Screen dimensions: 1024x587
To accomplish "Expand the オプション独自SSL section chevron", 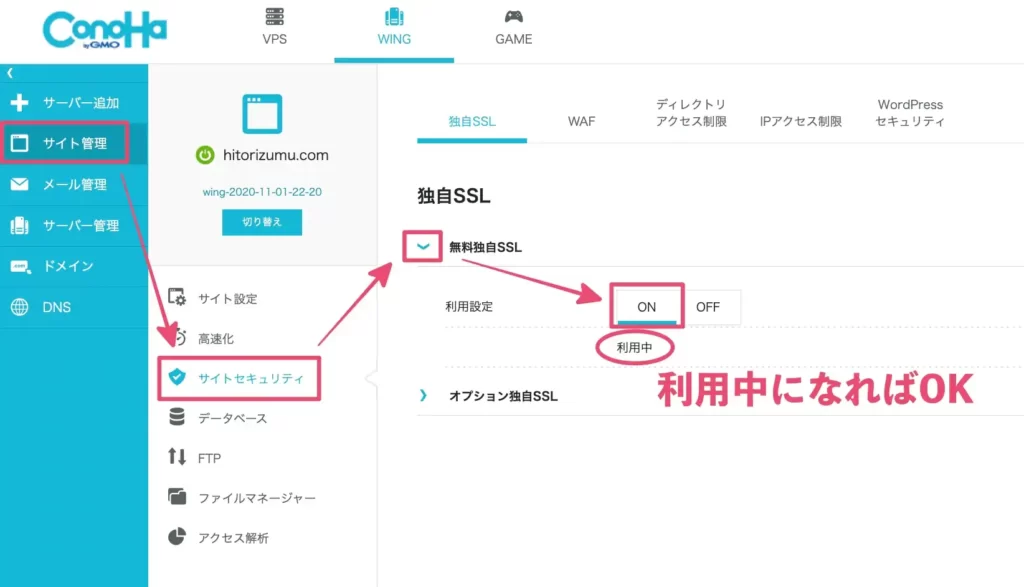I will (423, 396).
